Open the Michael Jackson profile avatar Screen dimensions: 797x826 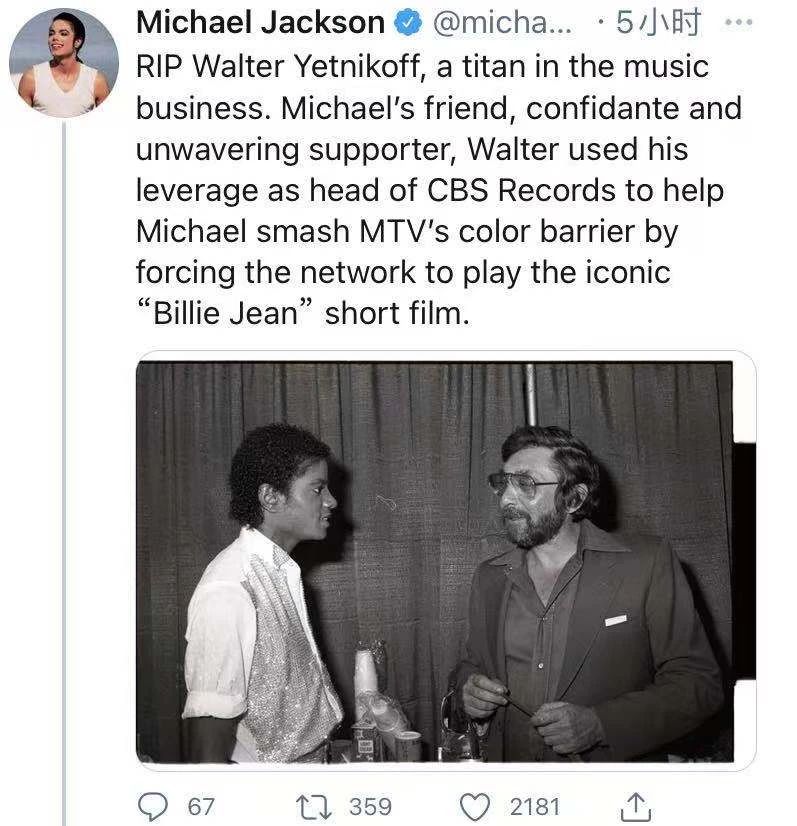tap(63, 62)
